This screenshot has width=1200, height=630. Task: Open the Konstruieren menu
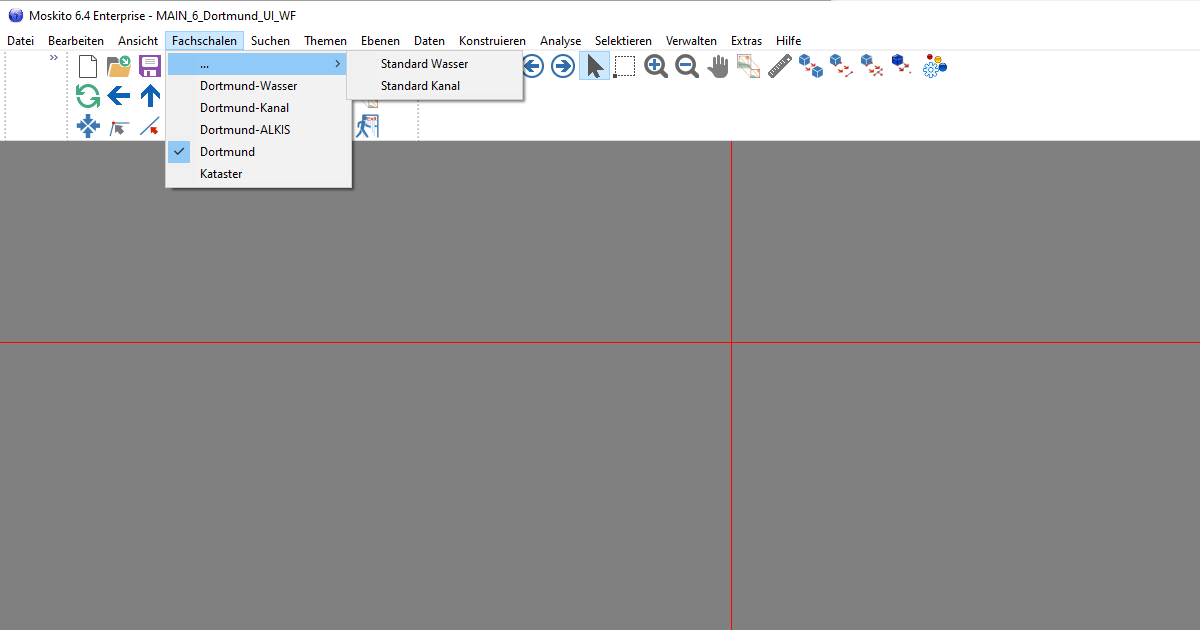[492, 41]
